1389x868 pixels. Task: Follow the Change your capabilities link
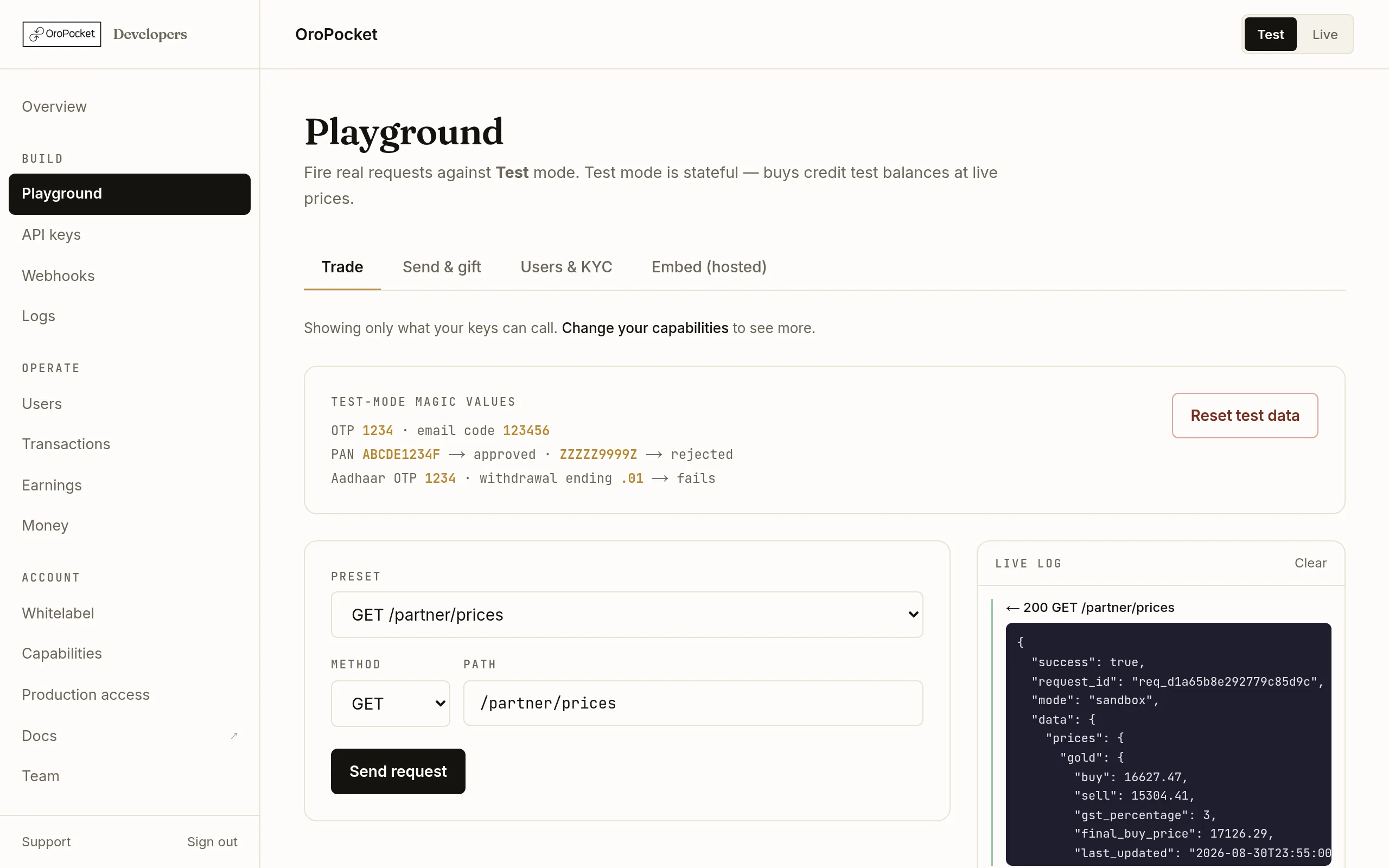tap(645, 328)
